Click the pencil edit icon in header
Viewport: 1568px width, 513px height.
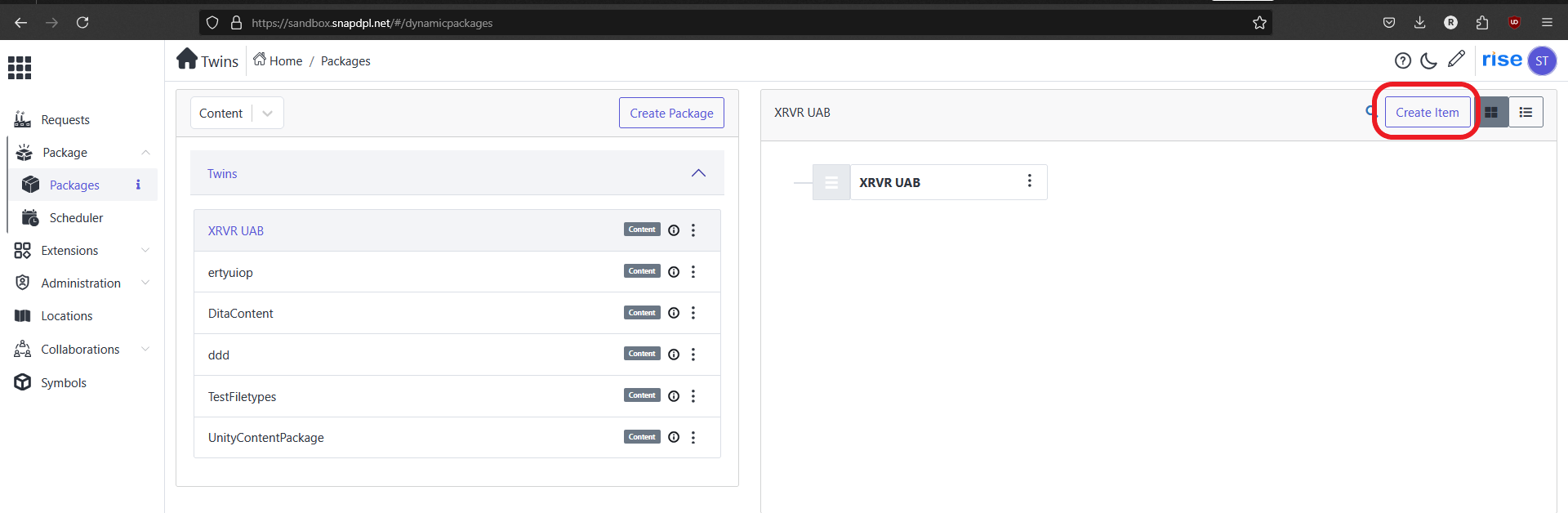click(1456, 59)
